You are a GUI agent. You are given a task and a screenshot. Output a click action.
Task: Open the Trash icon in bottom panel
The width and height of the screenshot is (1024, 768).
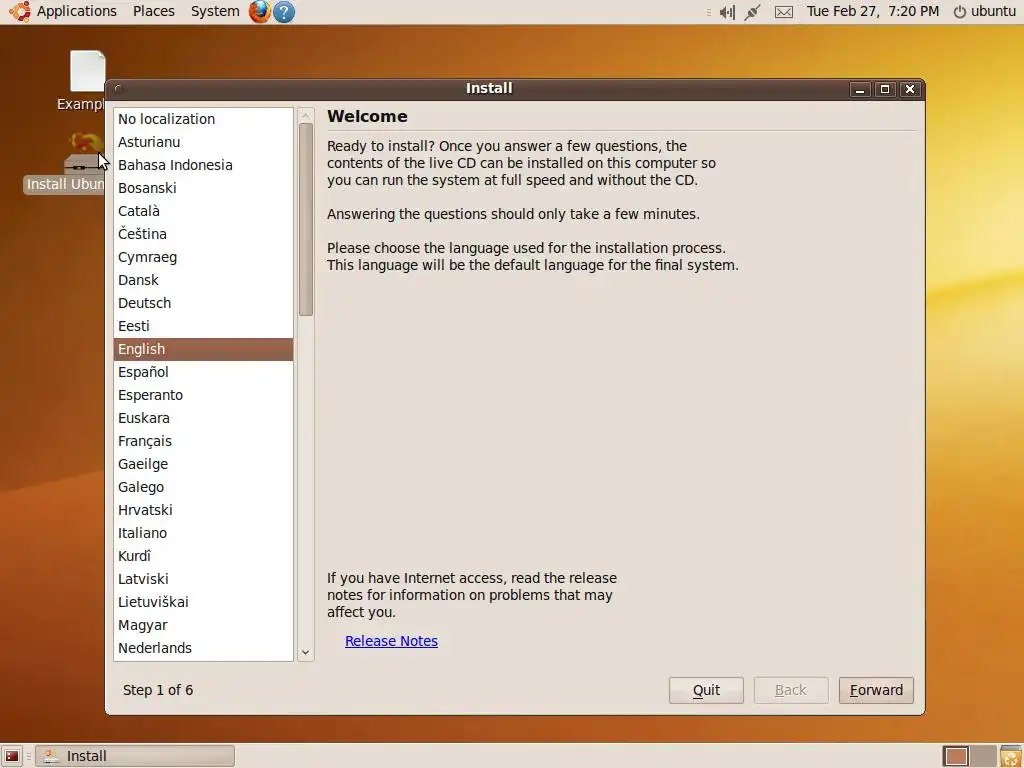[x=1010, y=756]
